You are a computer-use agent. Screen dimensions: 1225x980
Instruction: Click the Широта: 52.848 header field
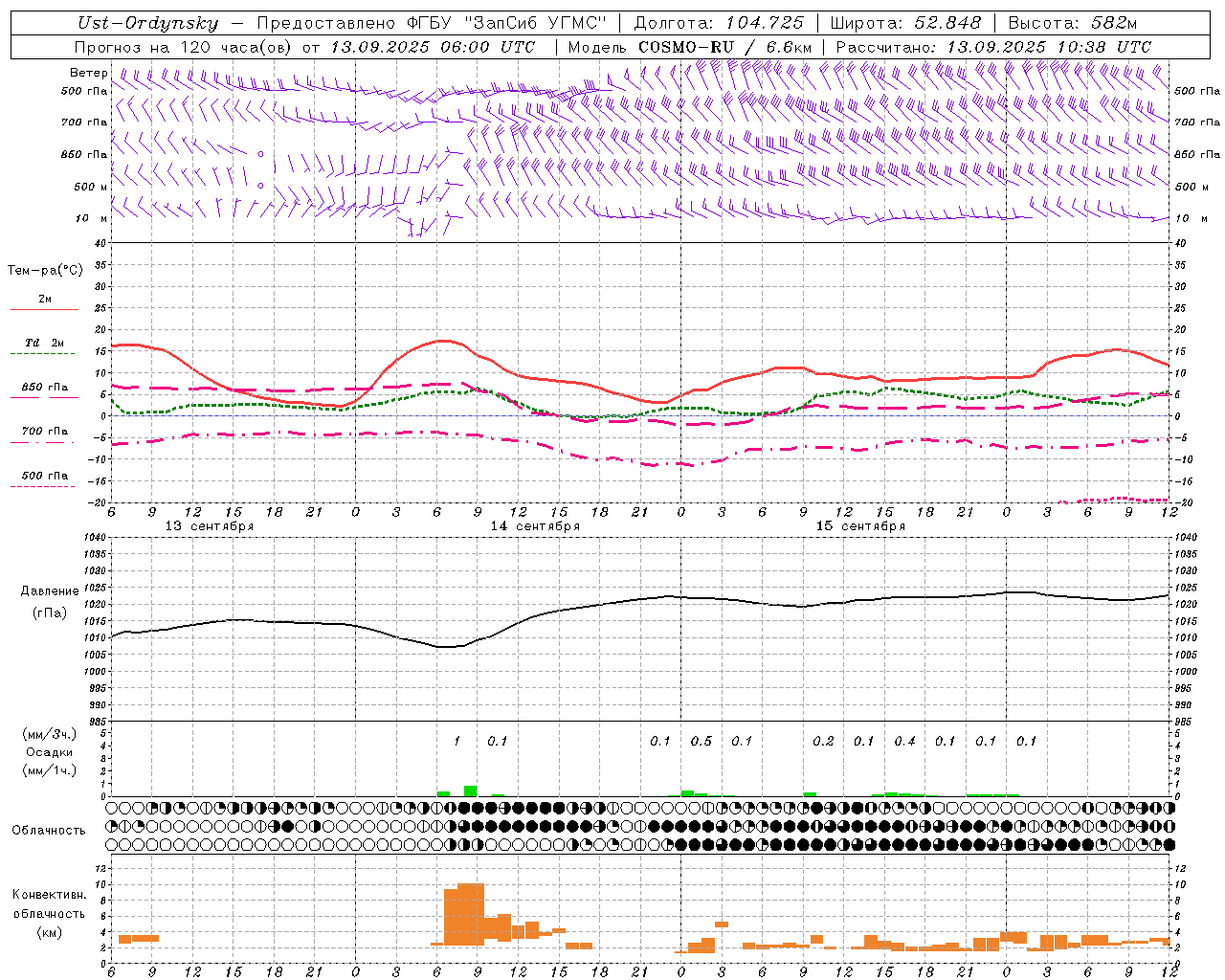905,23
